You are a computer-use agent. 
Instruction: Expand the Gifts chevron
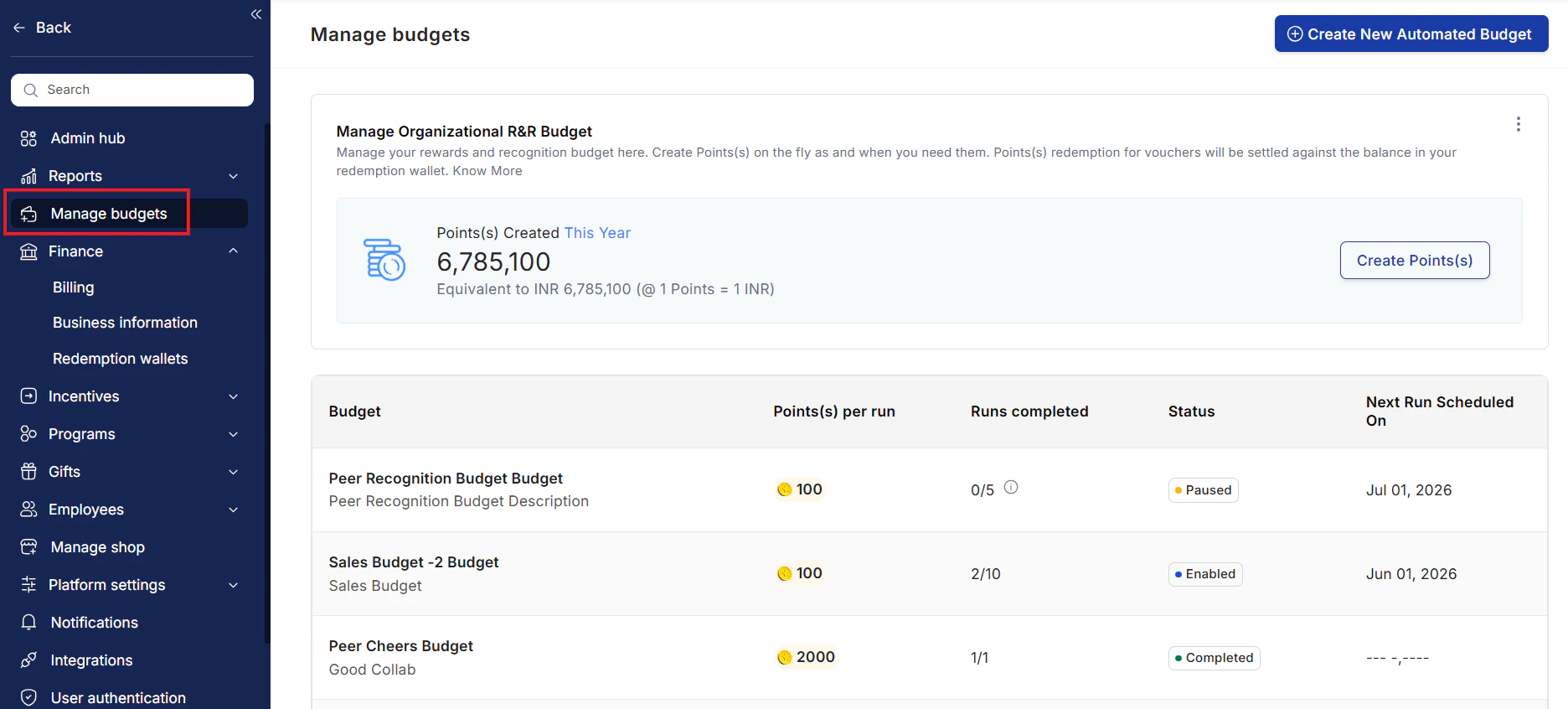tap(234, 472)
